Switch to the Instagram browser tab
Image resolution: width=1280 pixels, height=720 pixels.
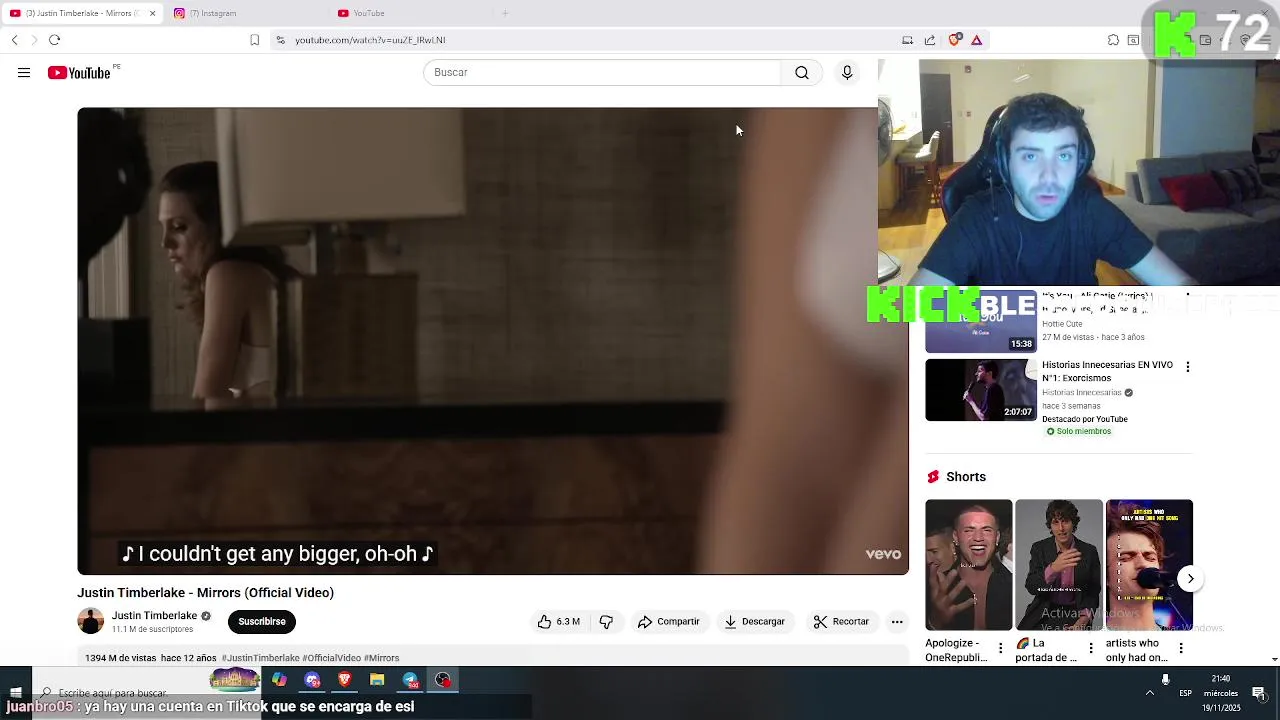245,13
